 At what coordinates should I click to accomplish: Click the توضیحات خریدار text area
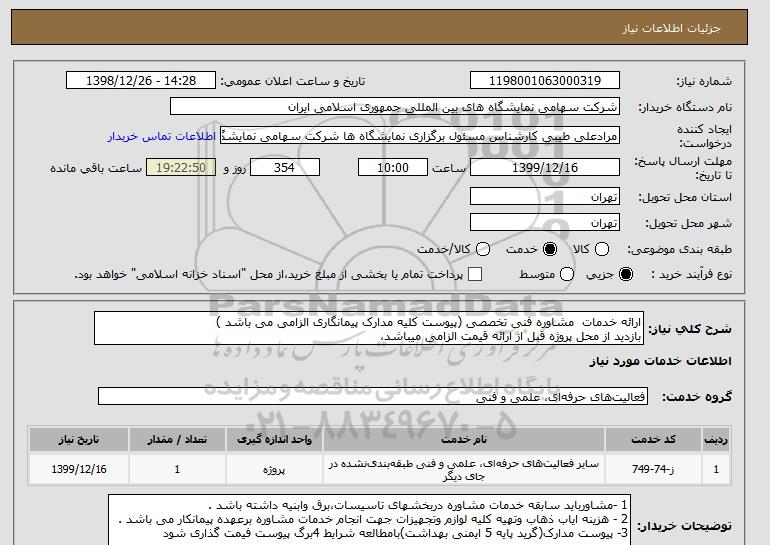pos(369,519)
